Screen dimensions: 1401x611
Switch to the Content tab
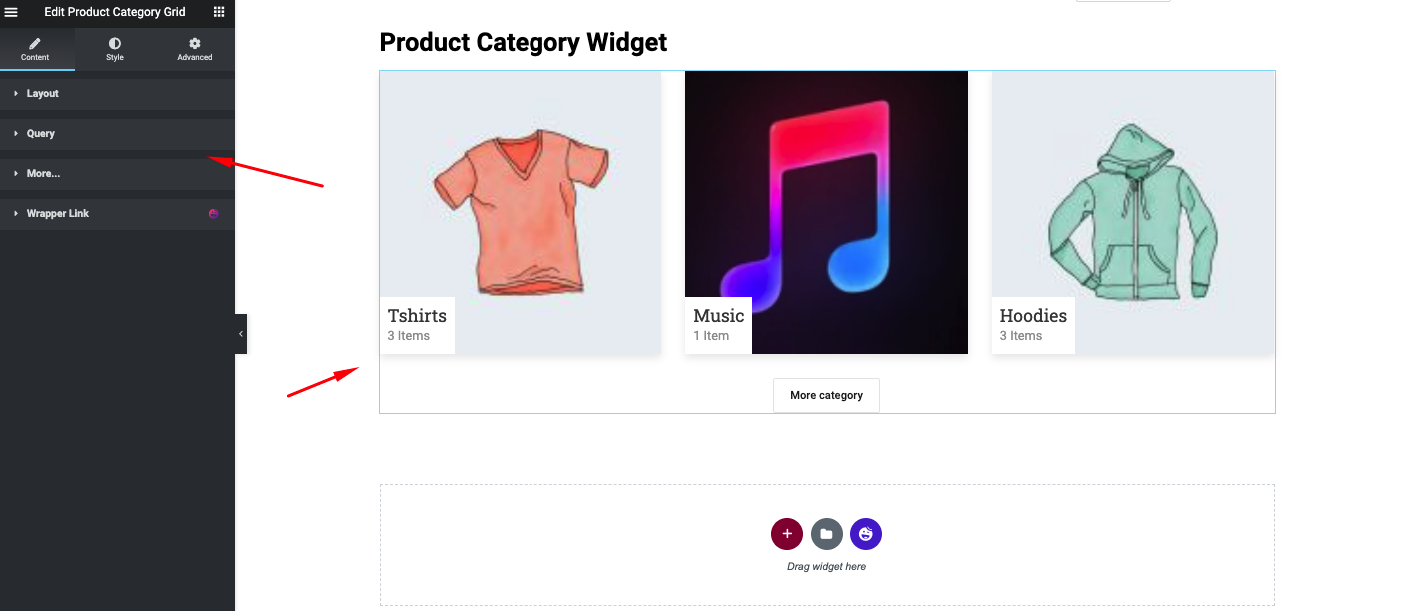pos(35,49)
